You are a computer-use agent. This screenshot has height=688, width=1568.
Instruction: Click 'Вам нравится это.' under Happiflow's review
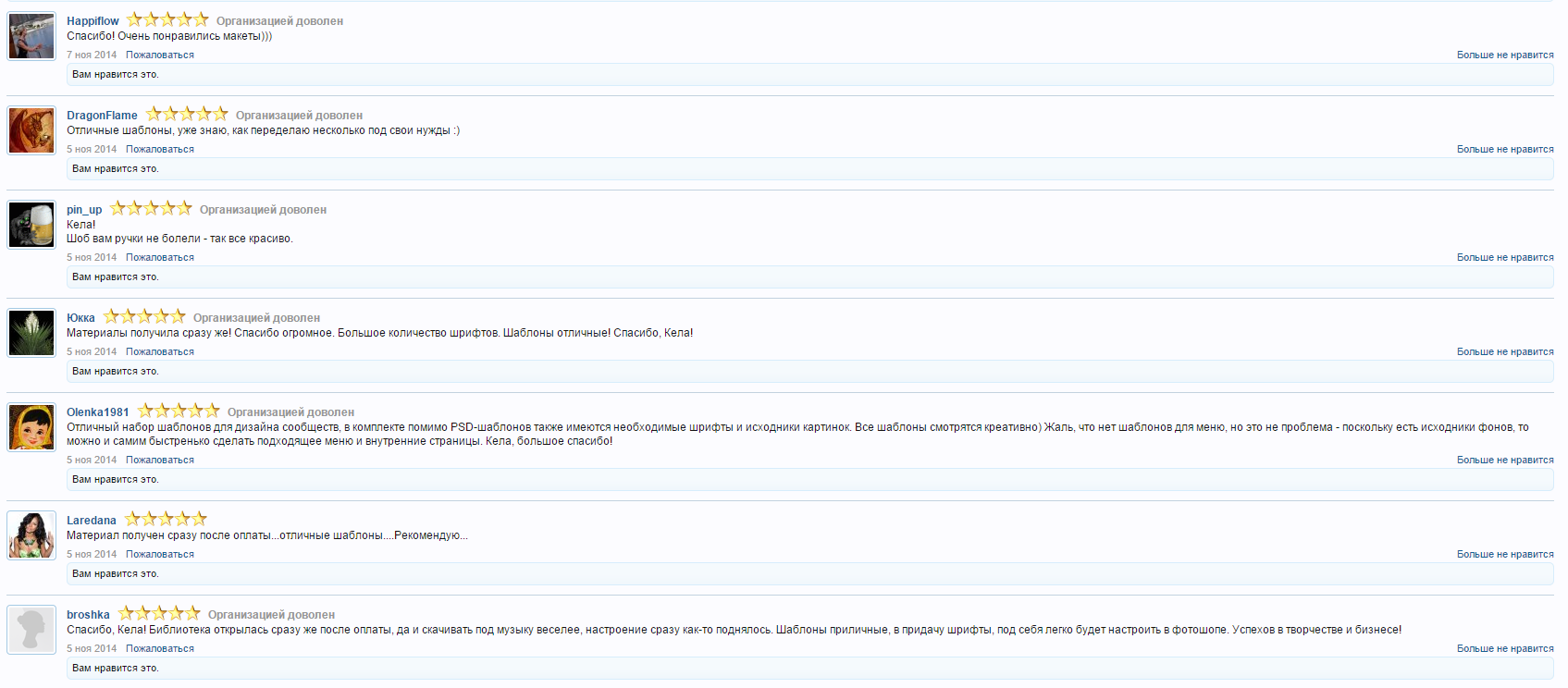116,75
